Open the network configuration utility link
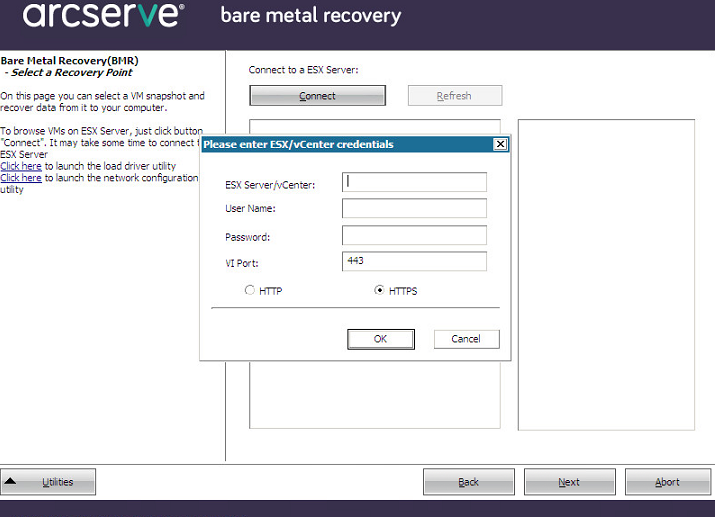This screenshot has width=715, height=517. click(x=21, y=178)
